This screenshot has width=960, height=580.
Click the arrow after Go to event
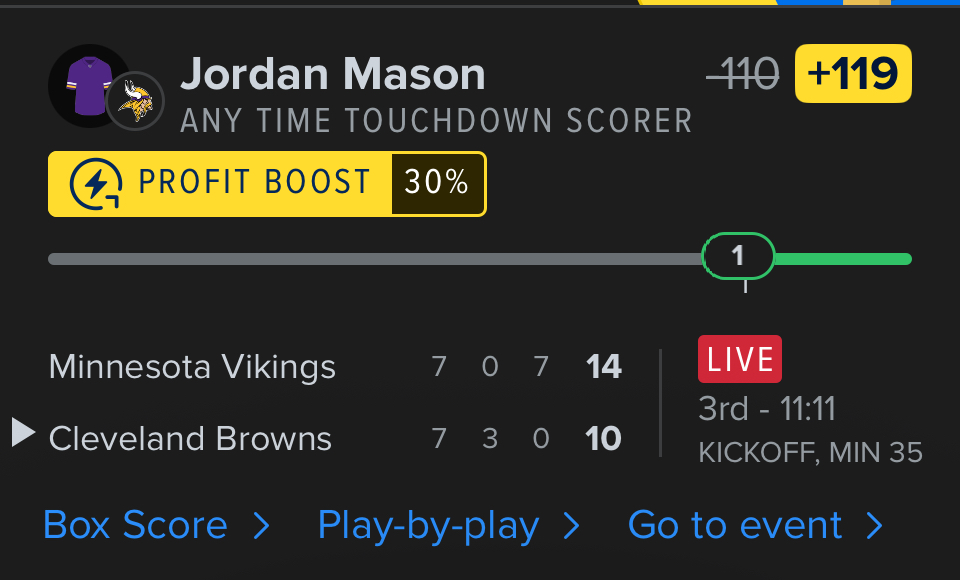click(875, 526)
